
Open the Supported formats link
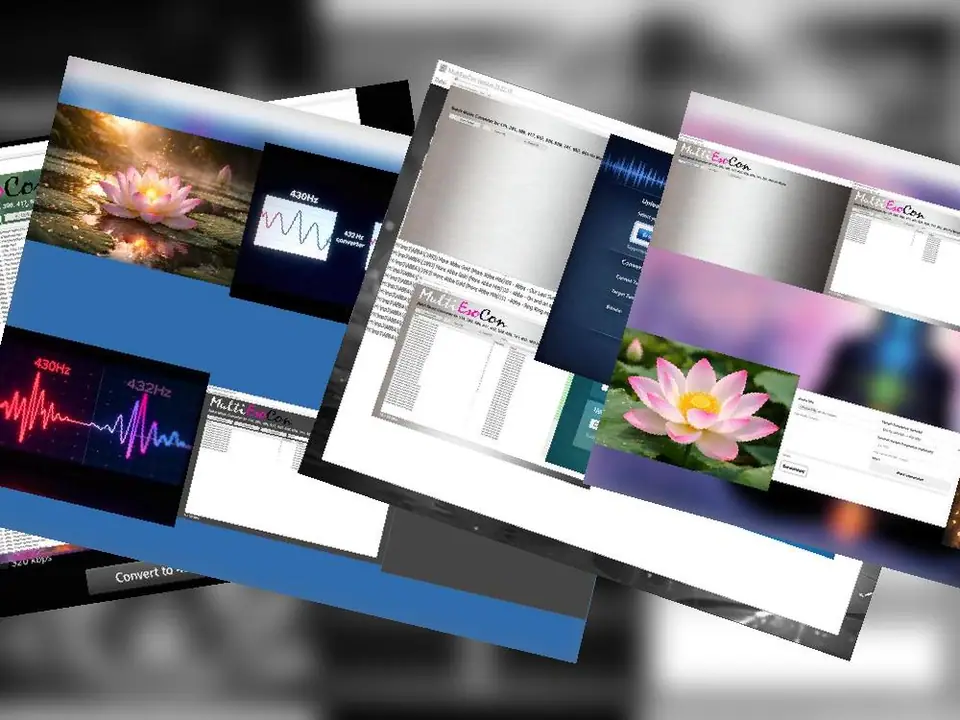pyautogui.click(x=633, y=245)
